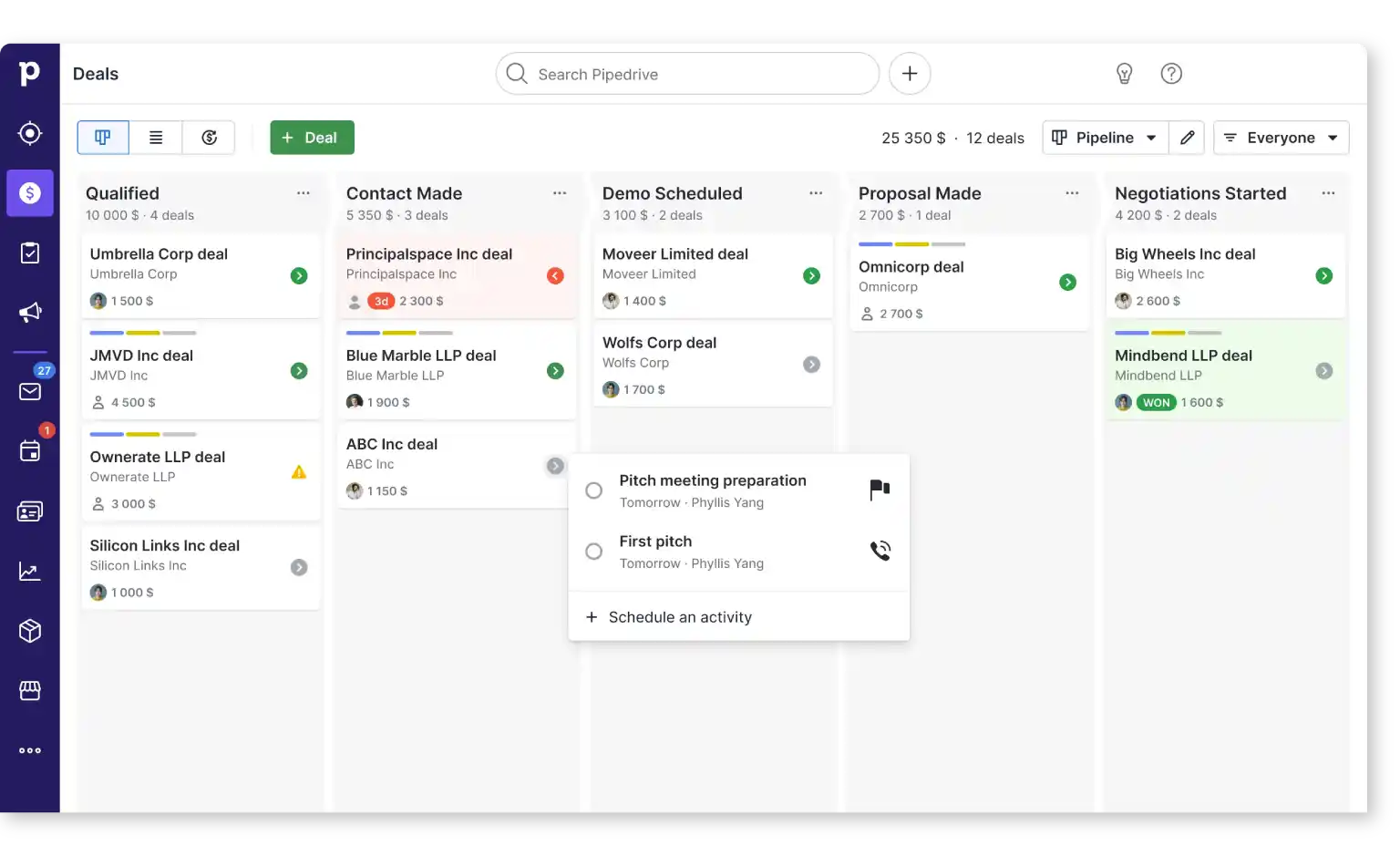Open the Insights chart icon in sidebar
The image size is (1400, 856).
tap(30, 571)
